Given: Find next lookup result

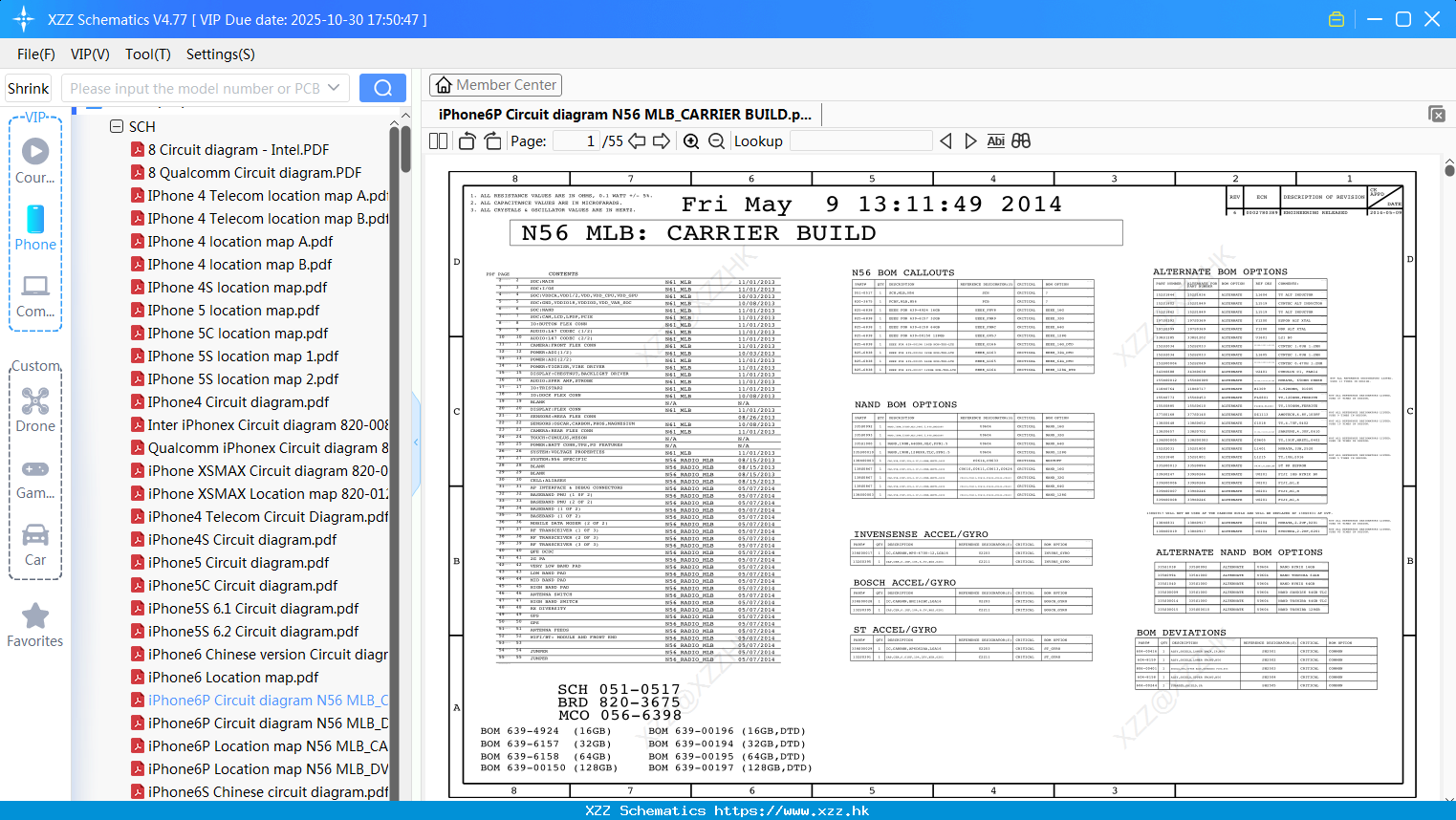Looking at the screenshot, I should click(970, 140).
